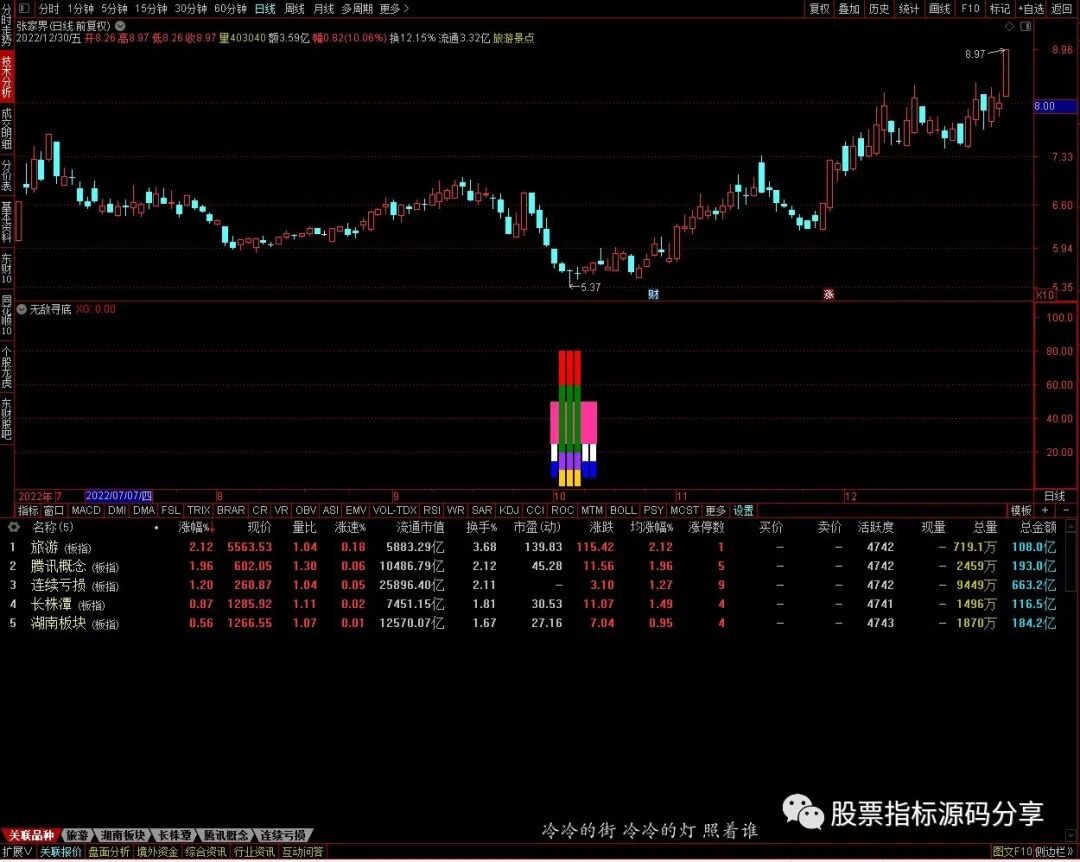Open the 多周期 multi-period view
The image size is (1080, 862).
pos(357,9)
